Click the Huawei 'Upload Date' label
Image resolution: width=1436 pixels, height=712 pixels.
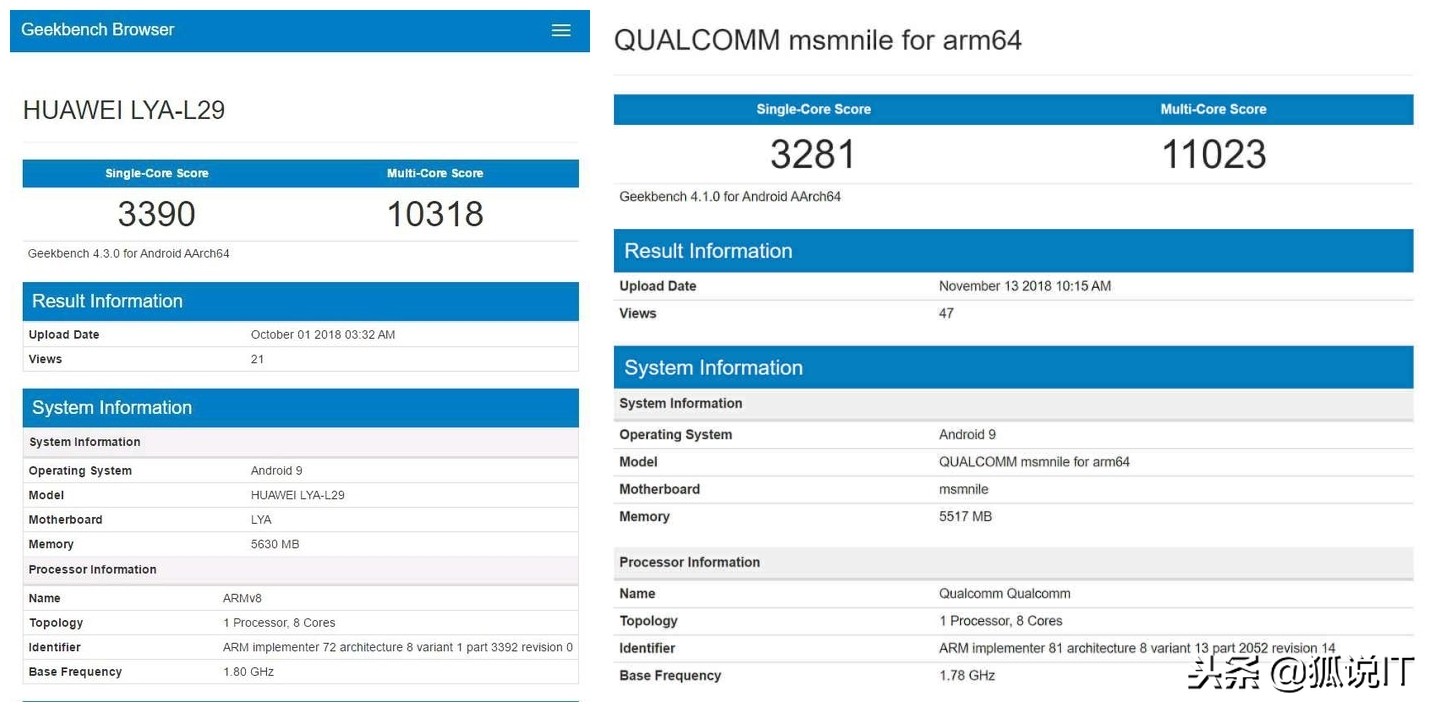click(x=64, y=335)
